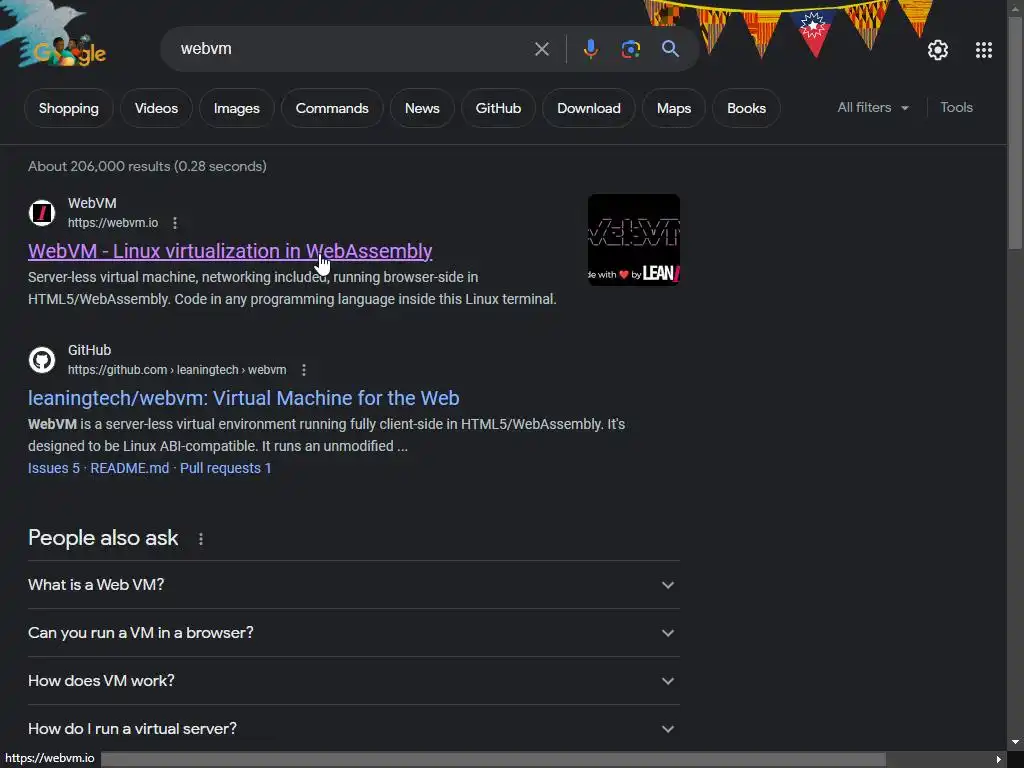The height and width of the screenshot is (768, 1024).
Task: Open the All filters dropdown
Action: [x=873, y=108]
